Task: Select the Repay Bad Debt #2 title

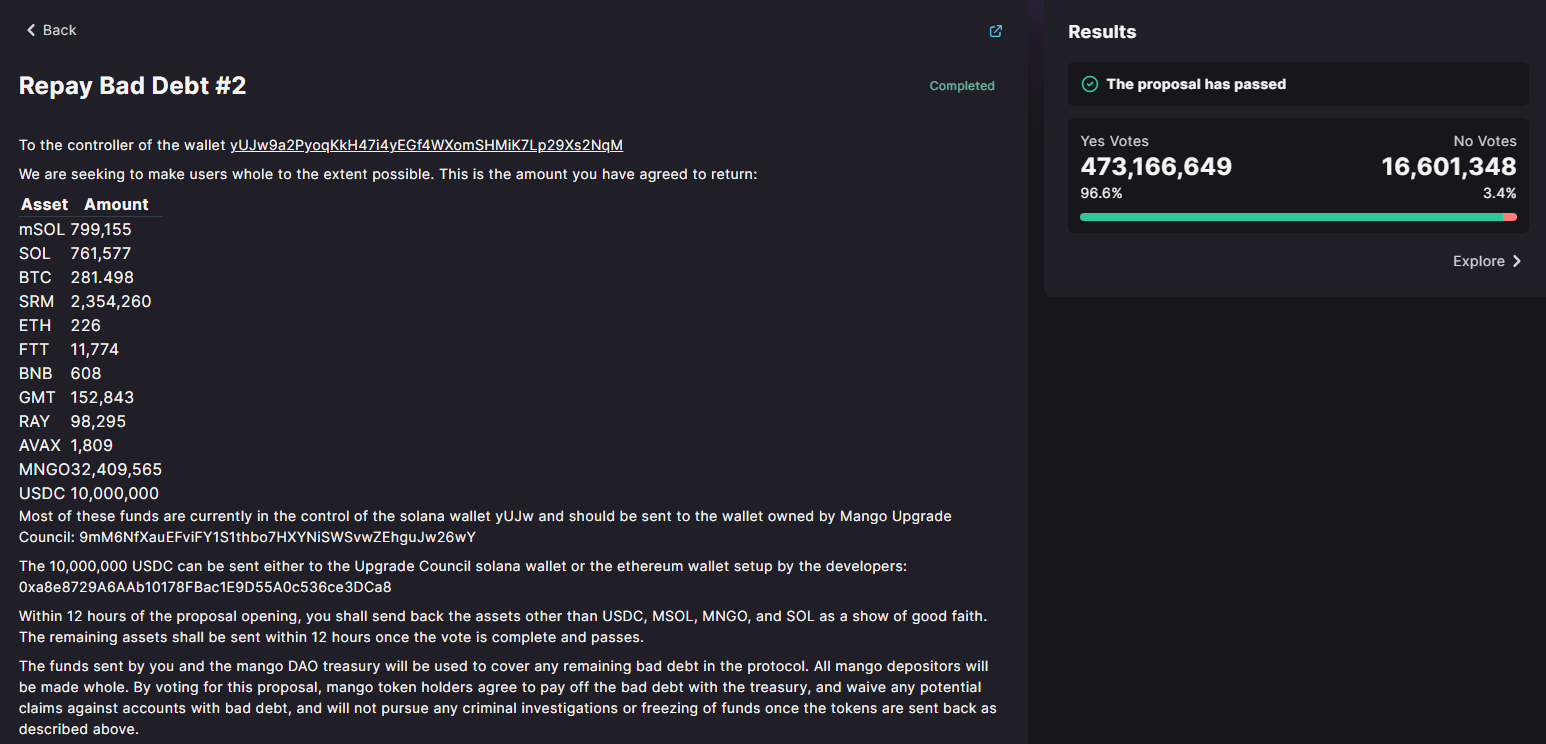Action: (133, 86)
